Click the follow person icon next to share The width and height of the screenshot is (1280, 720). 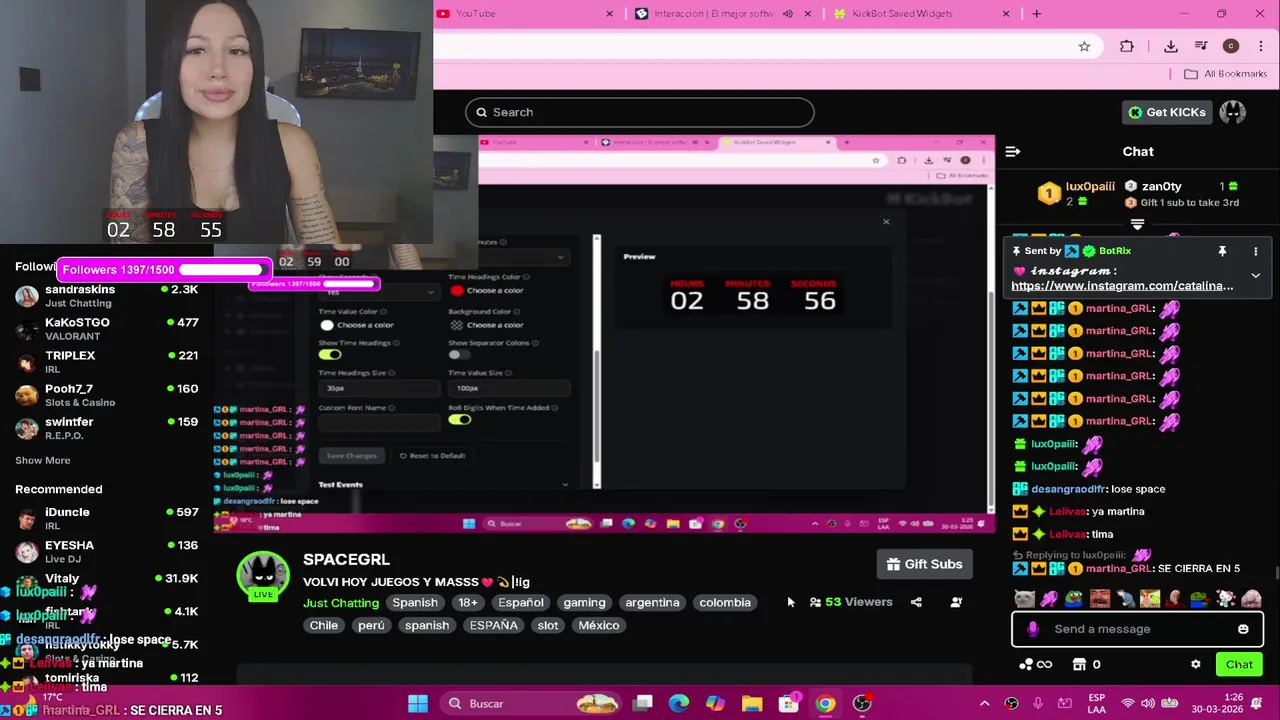[x=956, y=602]
